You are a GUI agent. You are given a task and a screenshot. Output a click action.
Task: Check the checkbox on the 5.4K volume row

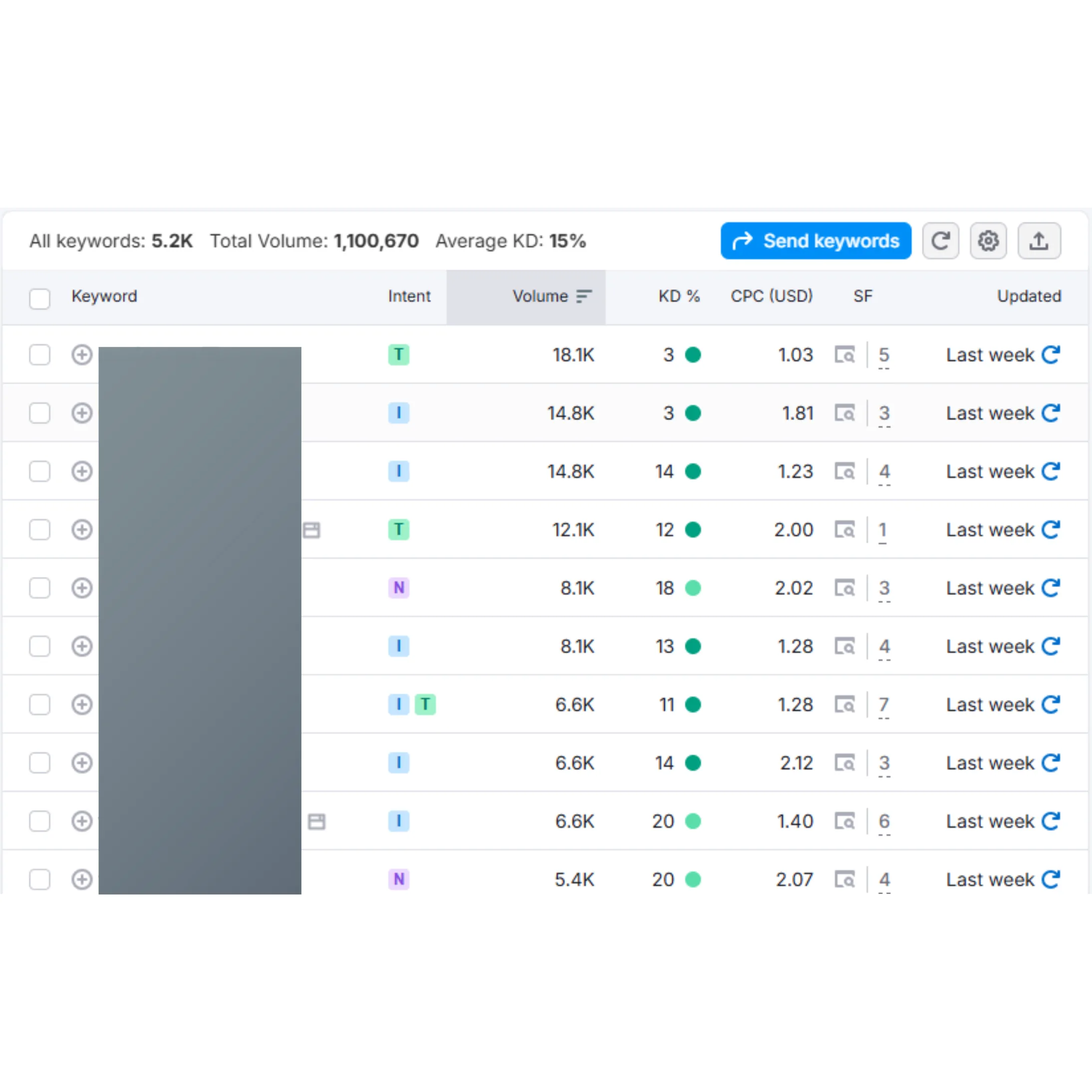point(39,879)
